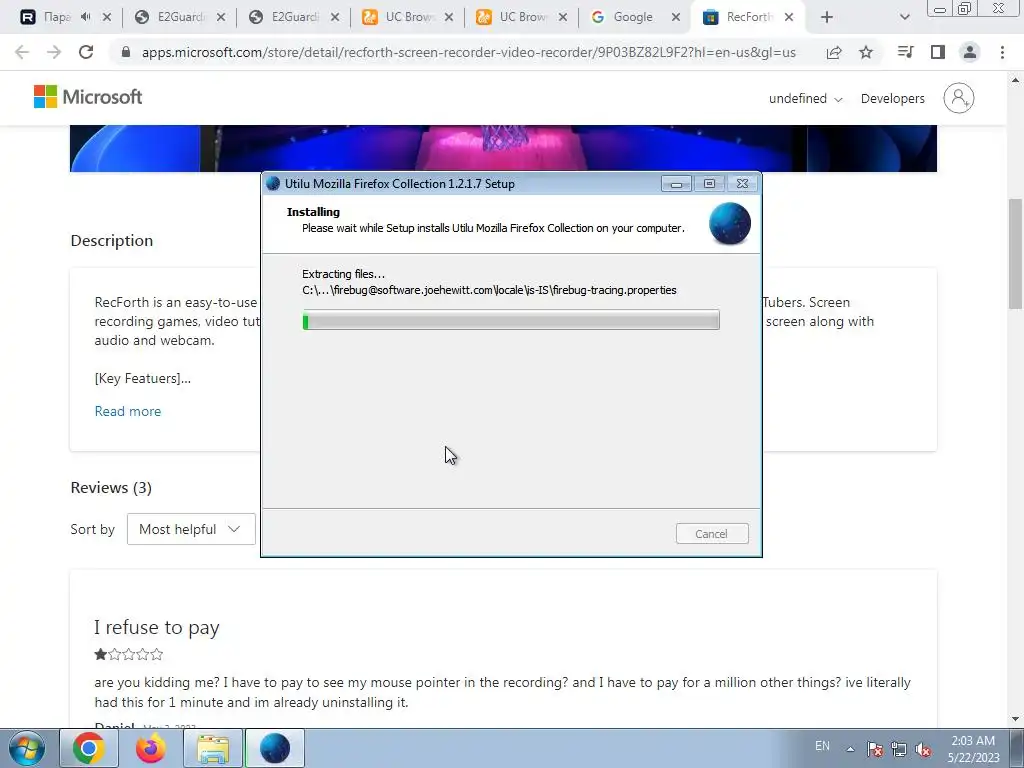This screenshot has height=768, width=1024.
Task: Click the Extracting files status text
Action: (344, 274)
